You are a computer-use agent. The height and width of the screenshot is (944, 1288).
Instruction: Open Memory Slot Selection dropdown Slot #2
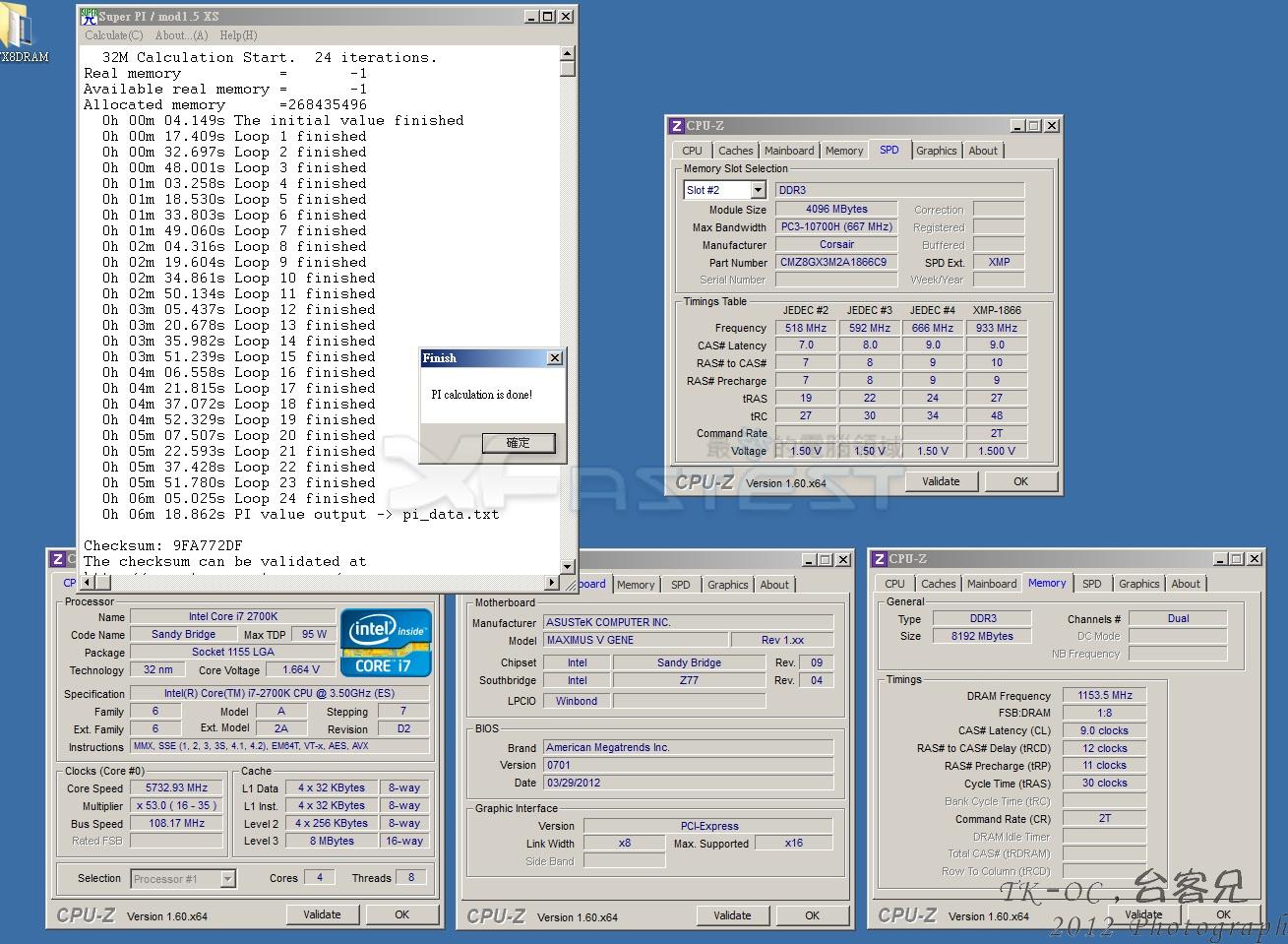click(758, 190)
